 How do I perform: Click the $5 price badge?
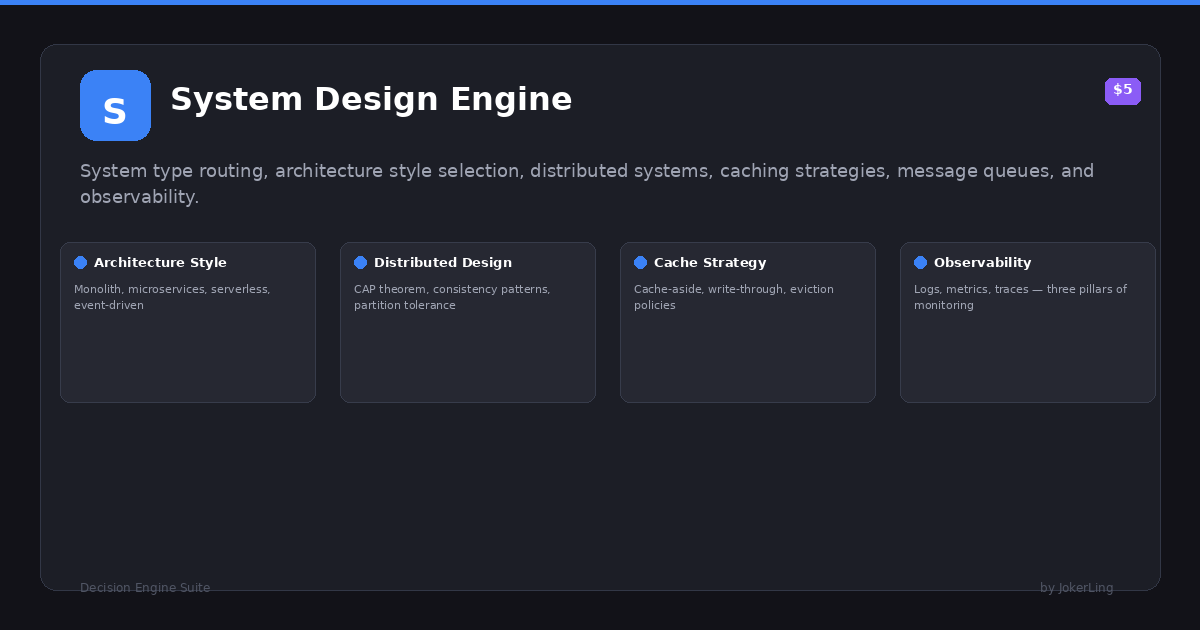(x=1122, y=91)
